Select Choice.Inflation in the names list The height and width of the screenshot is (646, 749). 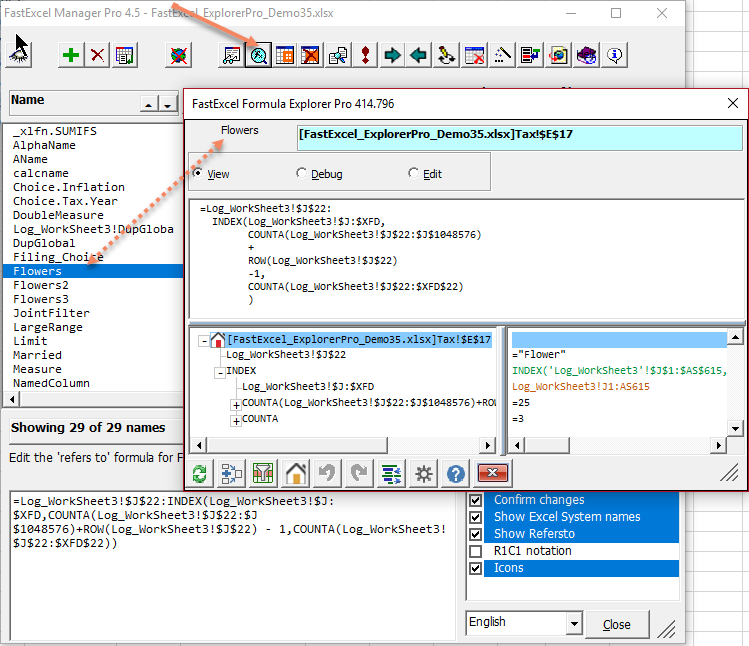pos(69,187)
